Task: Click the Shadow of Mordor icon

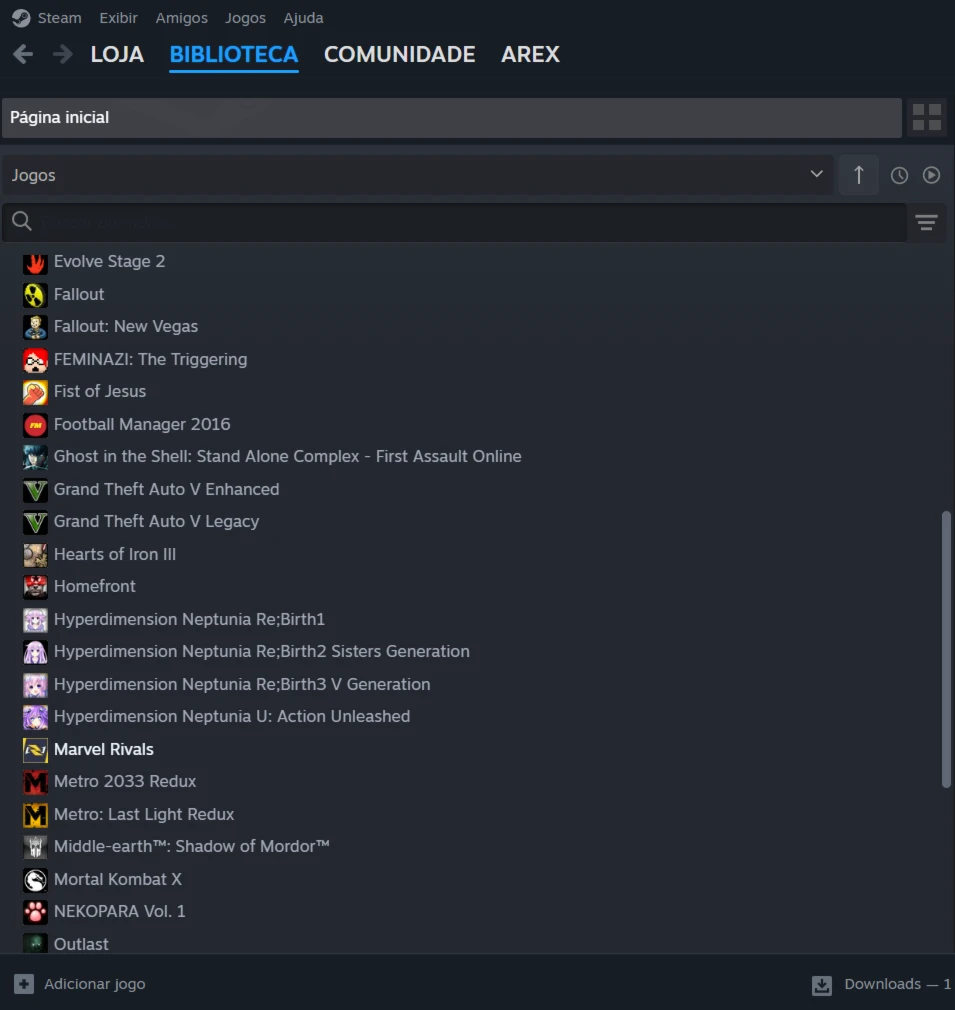Action: [x=35, y=848]
